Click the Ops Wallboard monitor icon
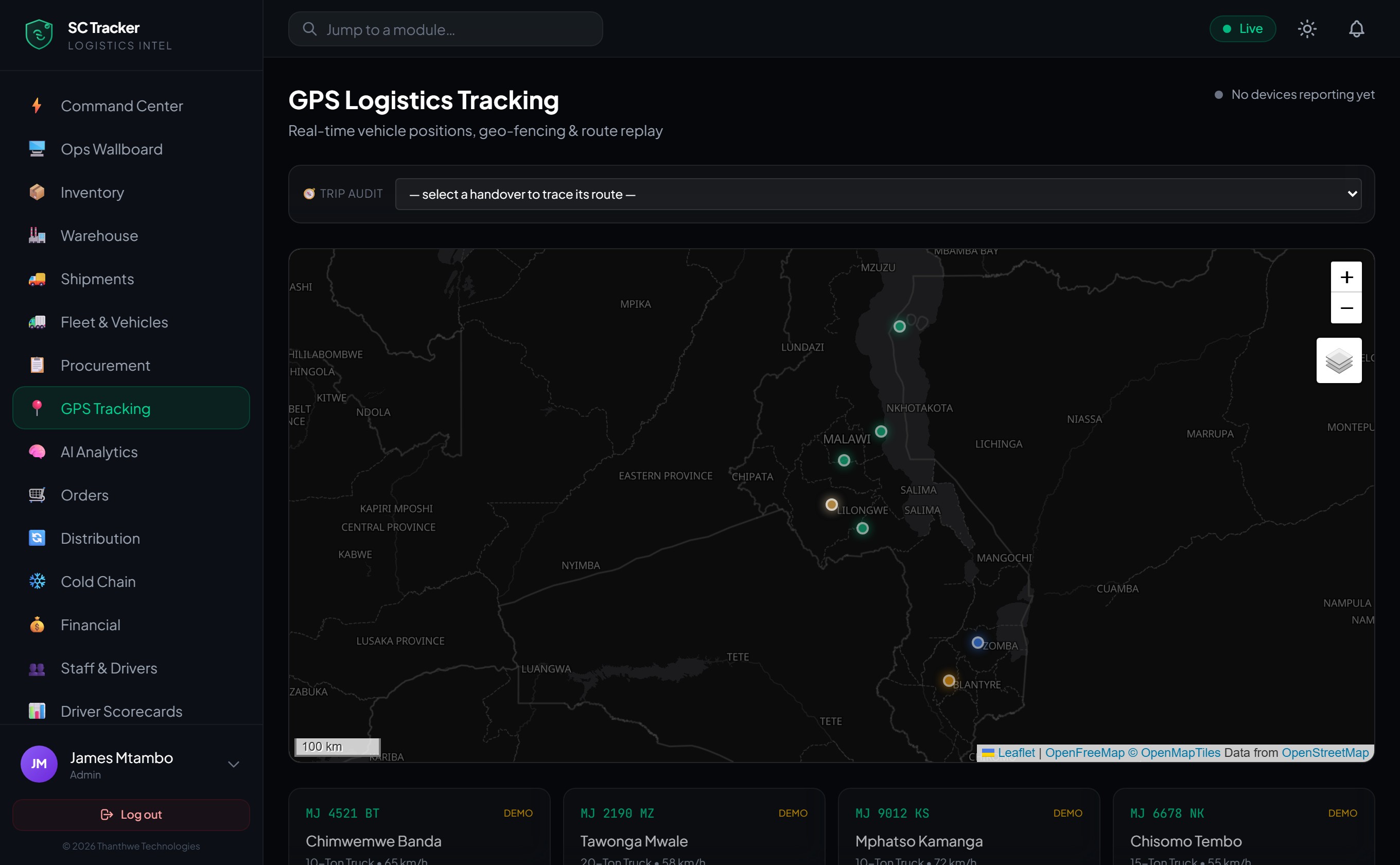 pos(37,149)
